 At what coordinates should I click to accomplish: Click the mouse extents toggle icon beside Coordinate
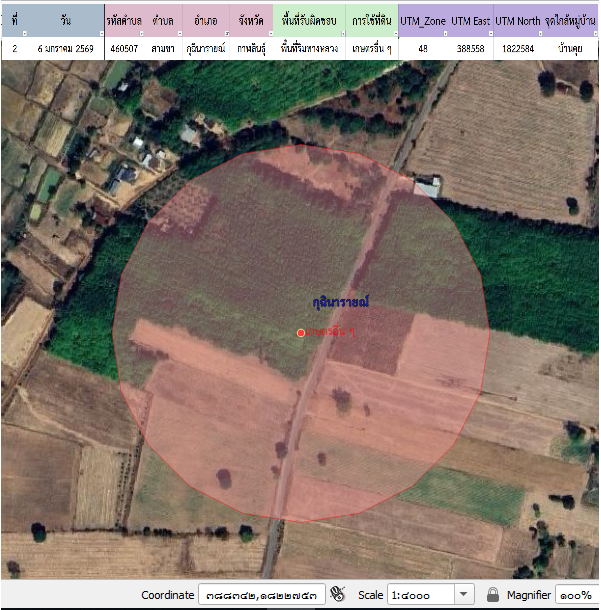click(x=338, y=595)
